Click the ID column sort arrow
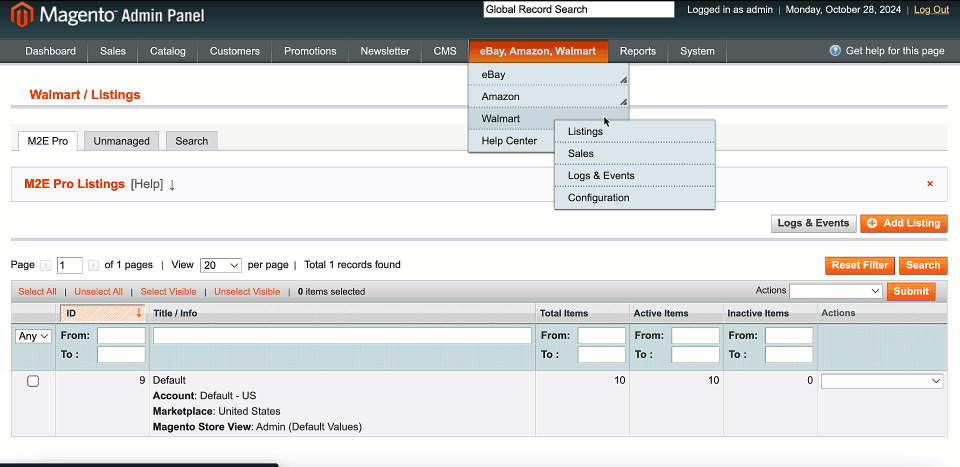The height and width of the screenshot is (467, 960). 139,313
